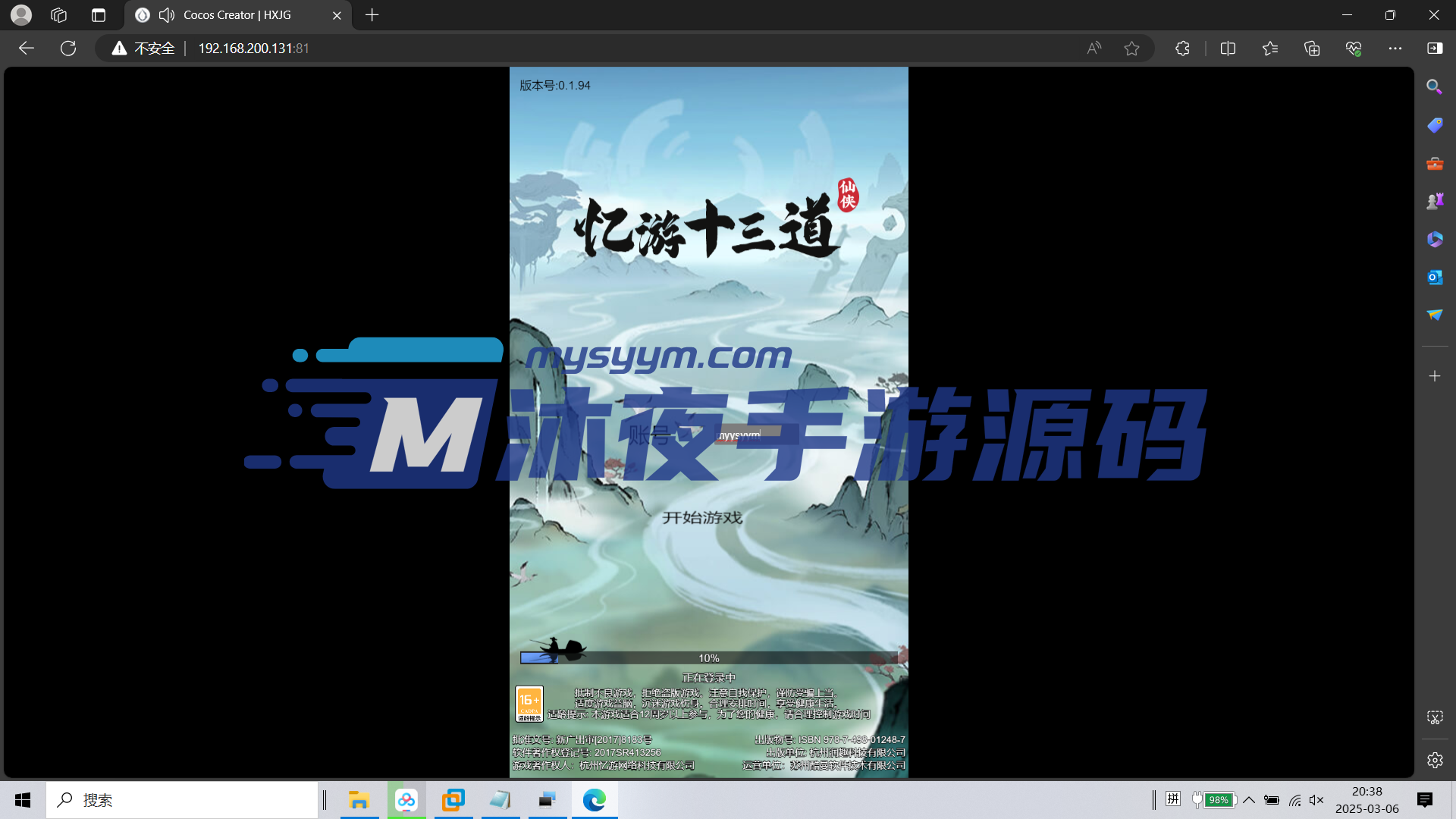Reload the page
This screenshot has width=1456, height=819.
coord(67,48)
